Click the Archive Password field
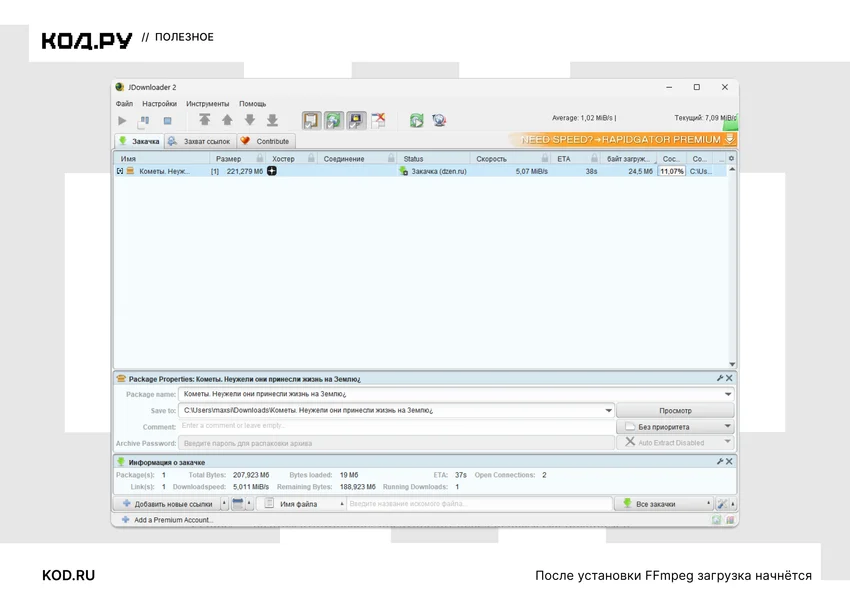The height and width of the screenshot is (605, 850). 396,443
